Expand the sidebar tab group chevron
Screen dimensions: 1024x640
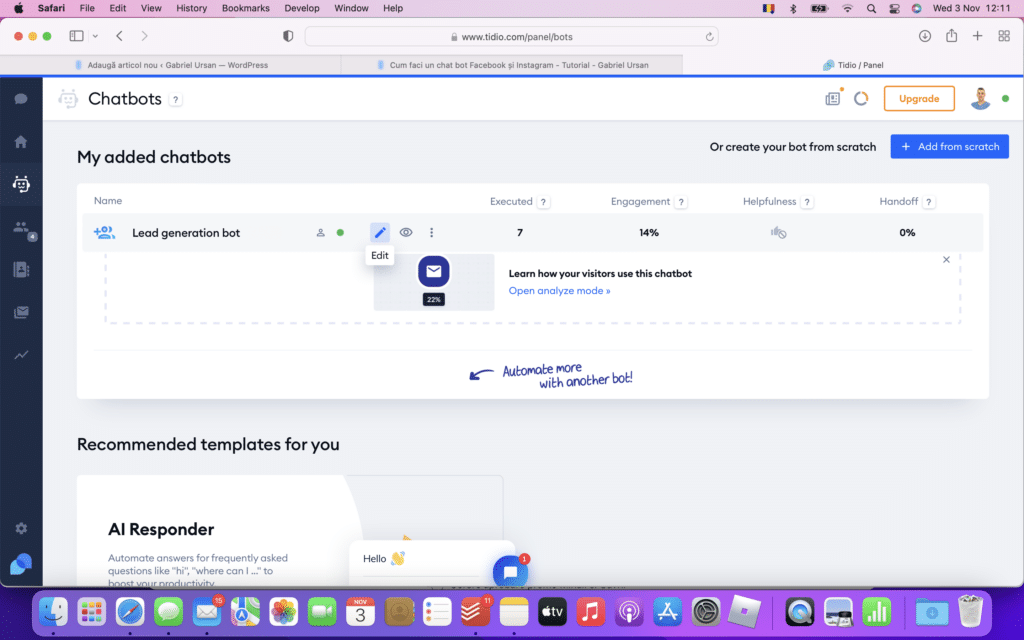point(95,36)
